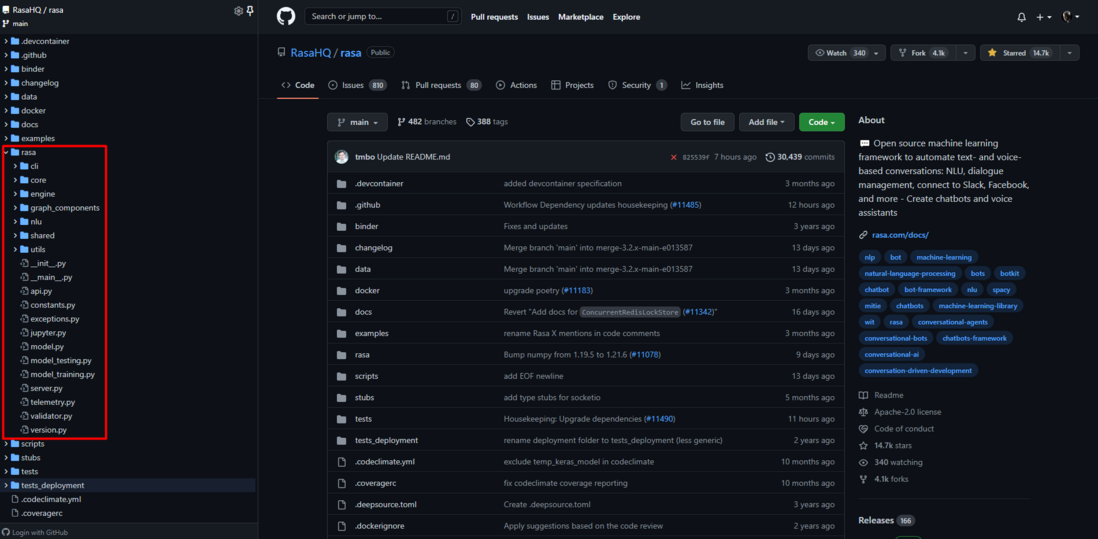The width and height of the screenshot is (1098, 539).
Task: Switch to the repo Pull requests tab
Action: click(441, 85)
